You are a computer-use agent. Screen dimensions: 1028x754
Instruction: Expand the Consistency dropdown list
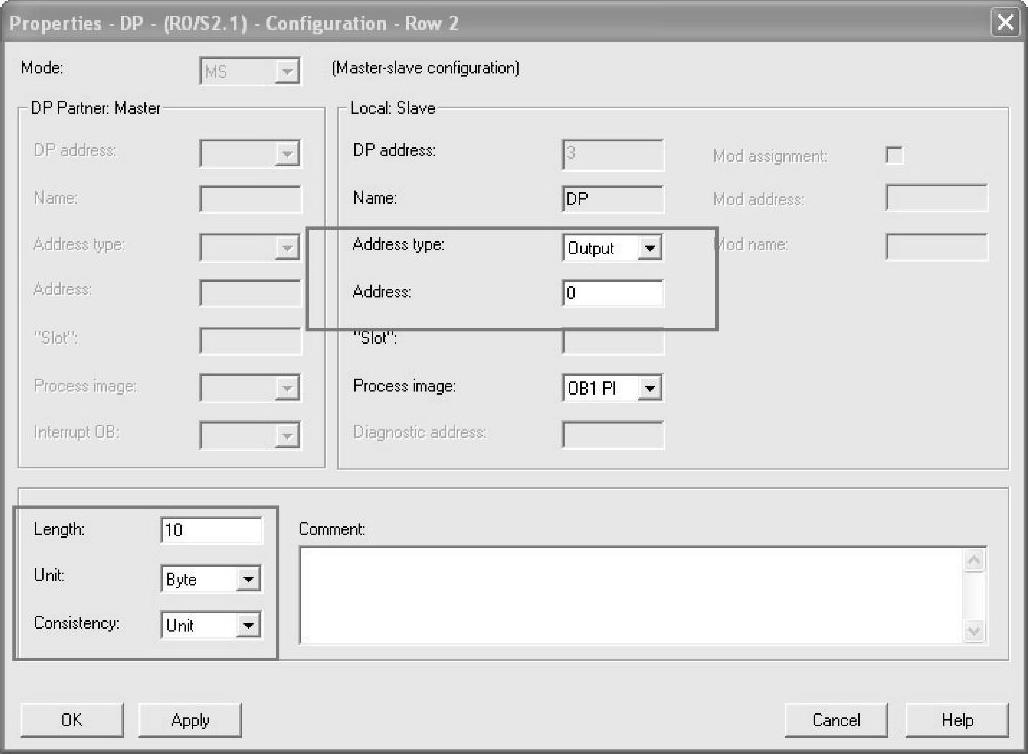[248, 626]
